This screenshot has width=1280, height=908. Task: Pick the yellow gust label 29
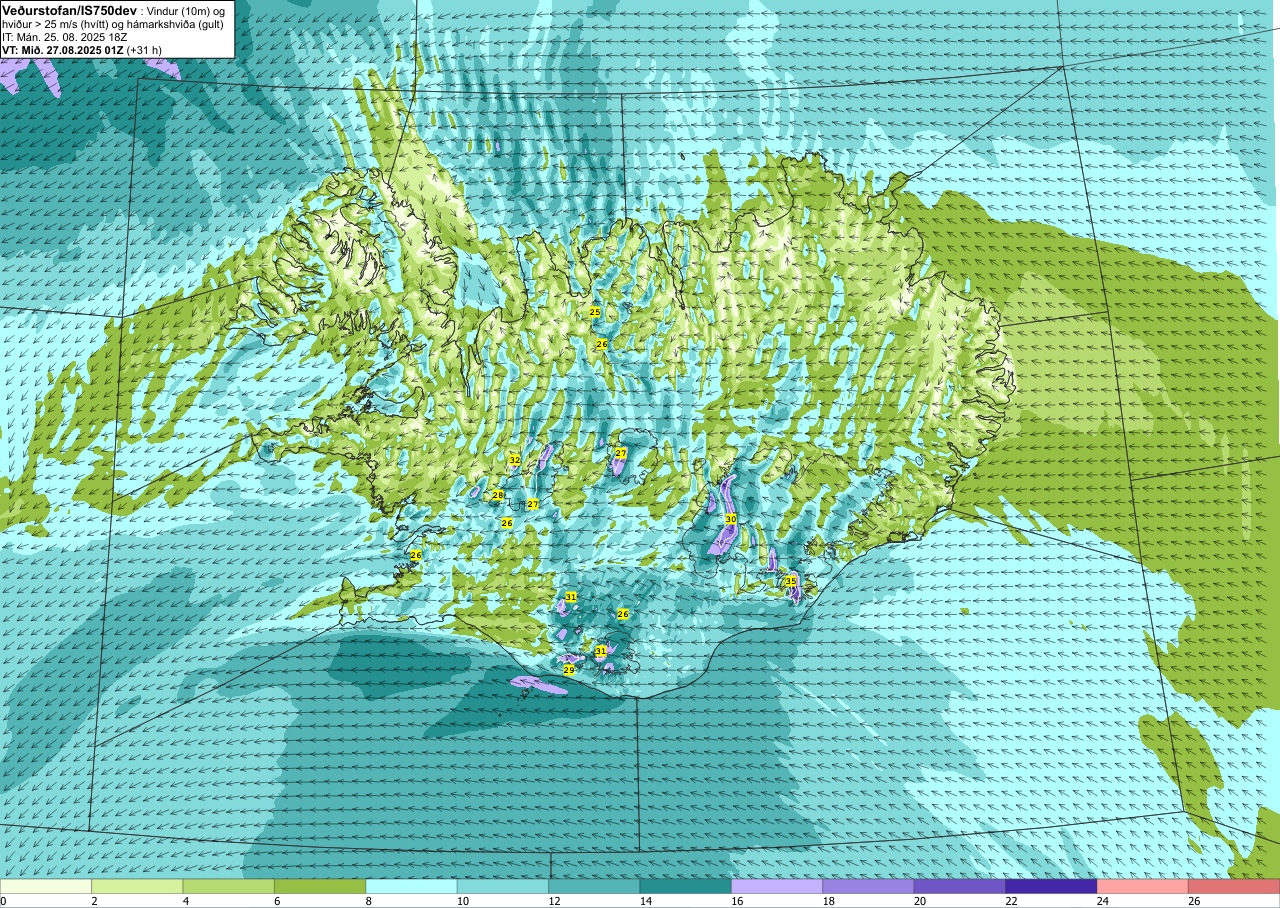569,670
